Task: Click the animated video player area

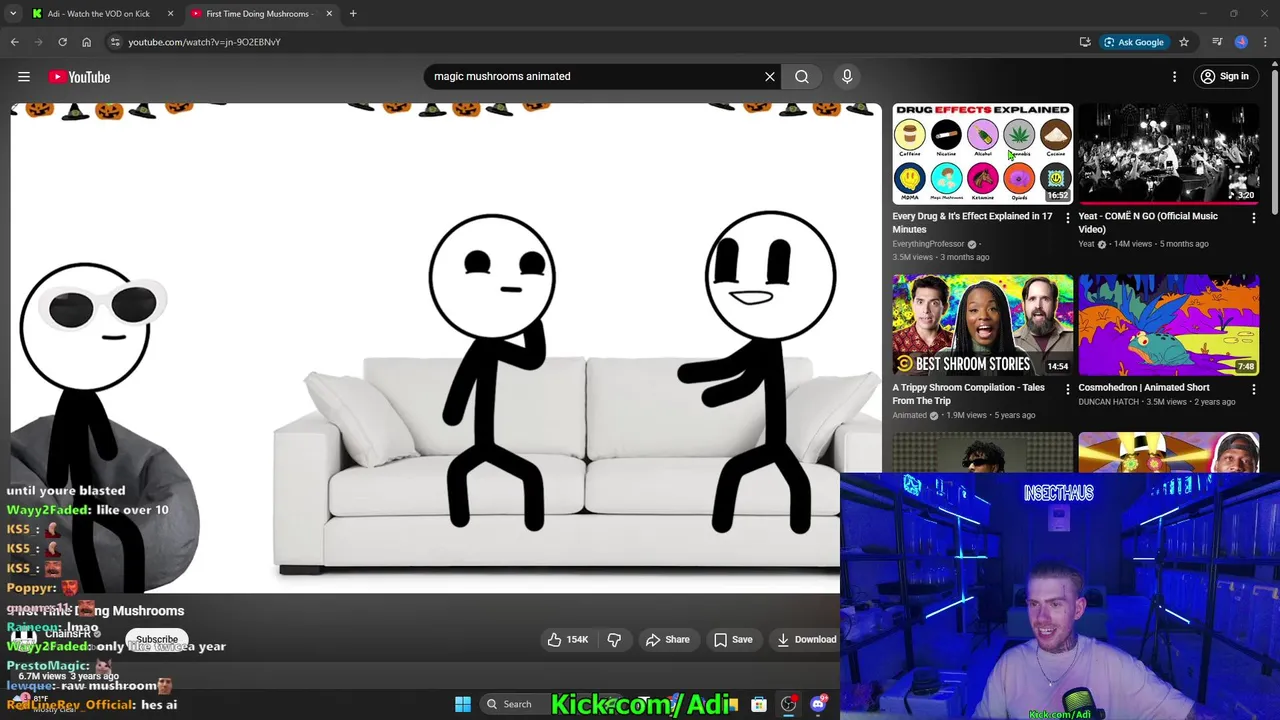Action: click(446, 348)
